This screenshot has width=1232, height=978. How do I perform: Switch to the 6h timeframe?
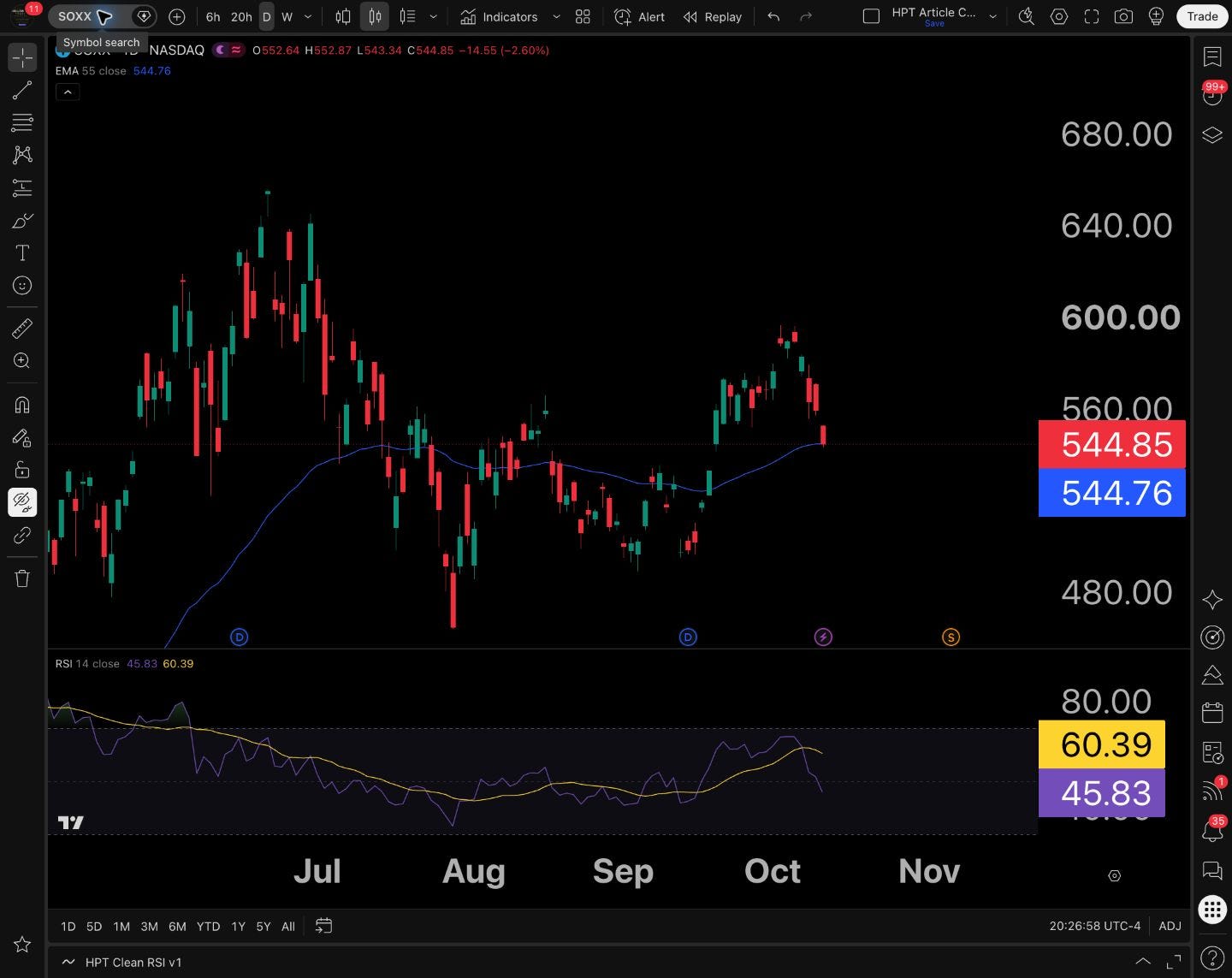213,16
